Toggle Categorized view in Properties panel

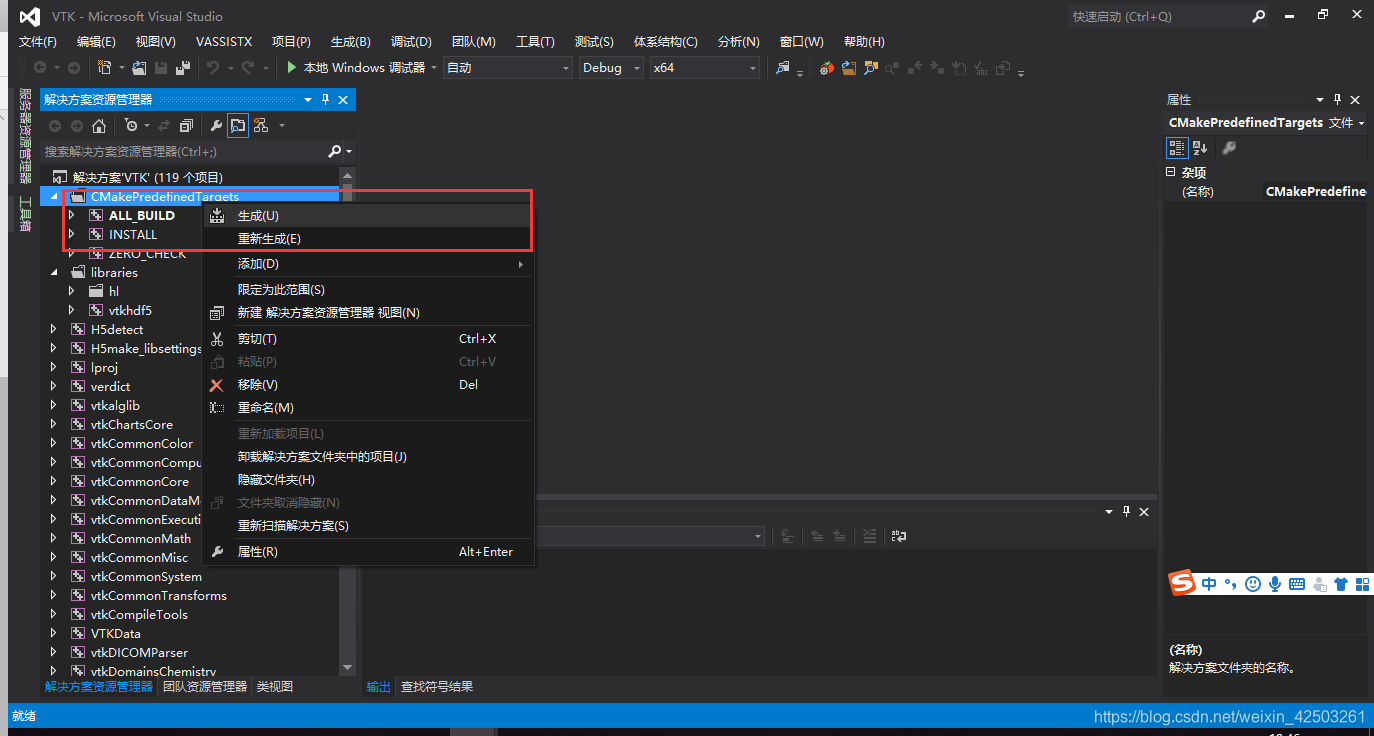click(1177, 148)
